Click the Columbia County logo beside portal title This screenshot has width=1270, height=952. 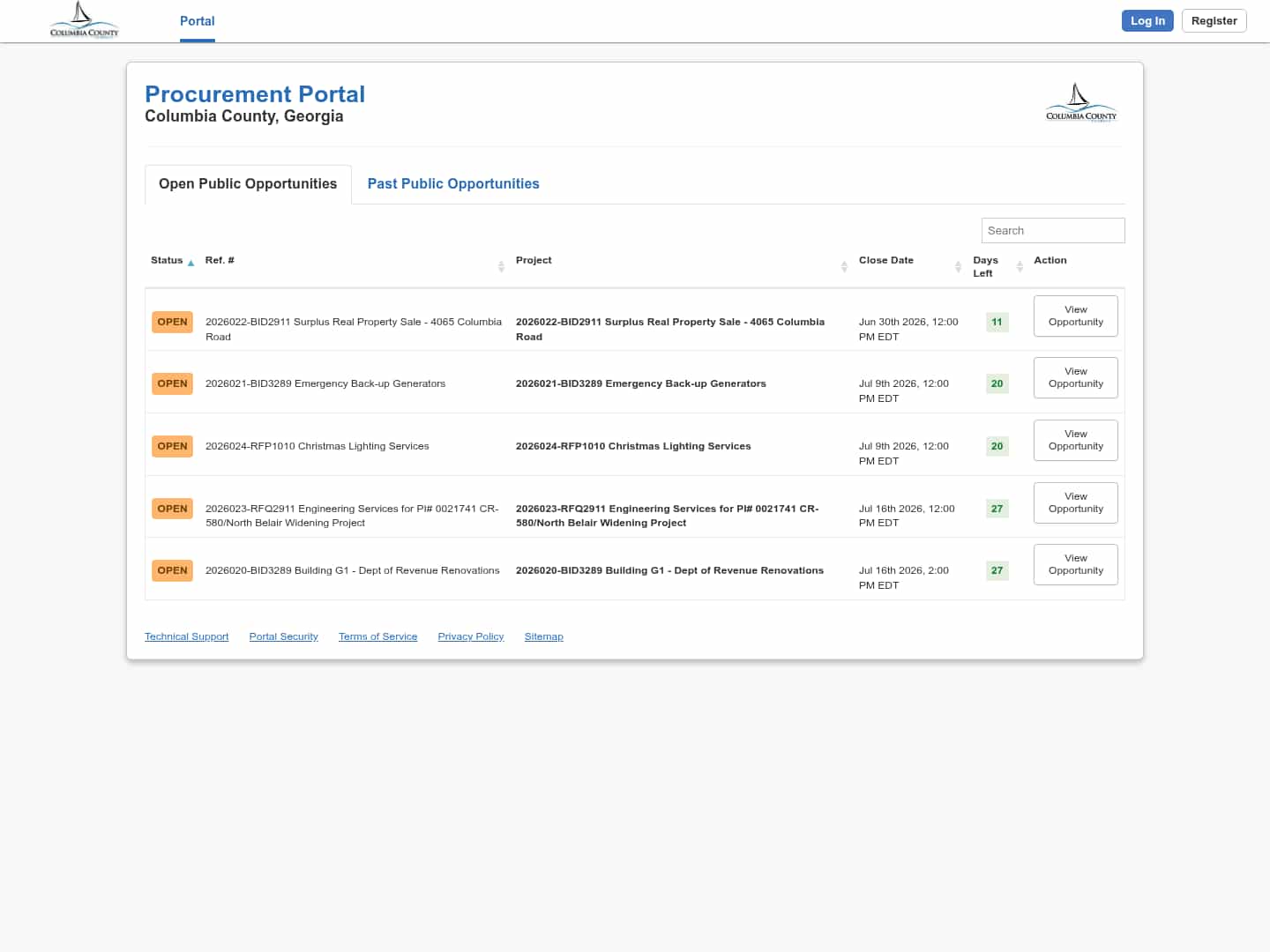click(1081, 103)
